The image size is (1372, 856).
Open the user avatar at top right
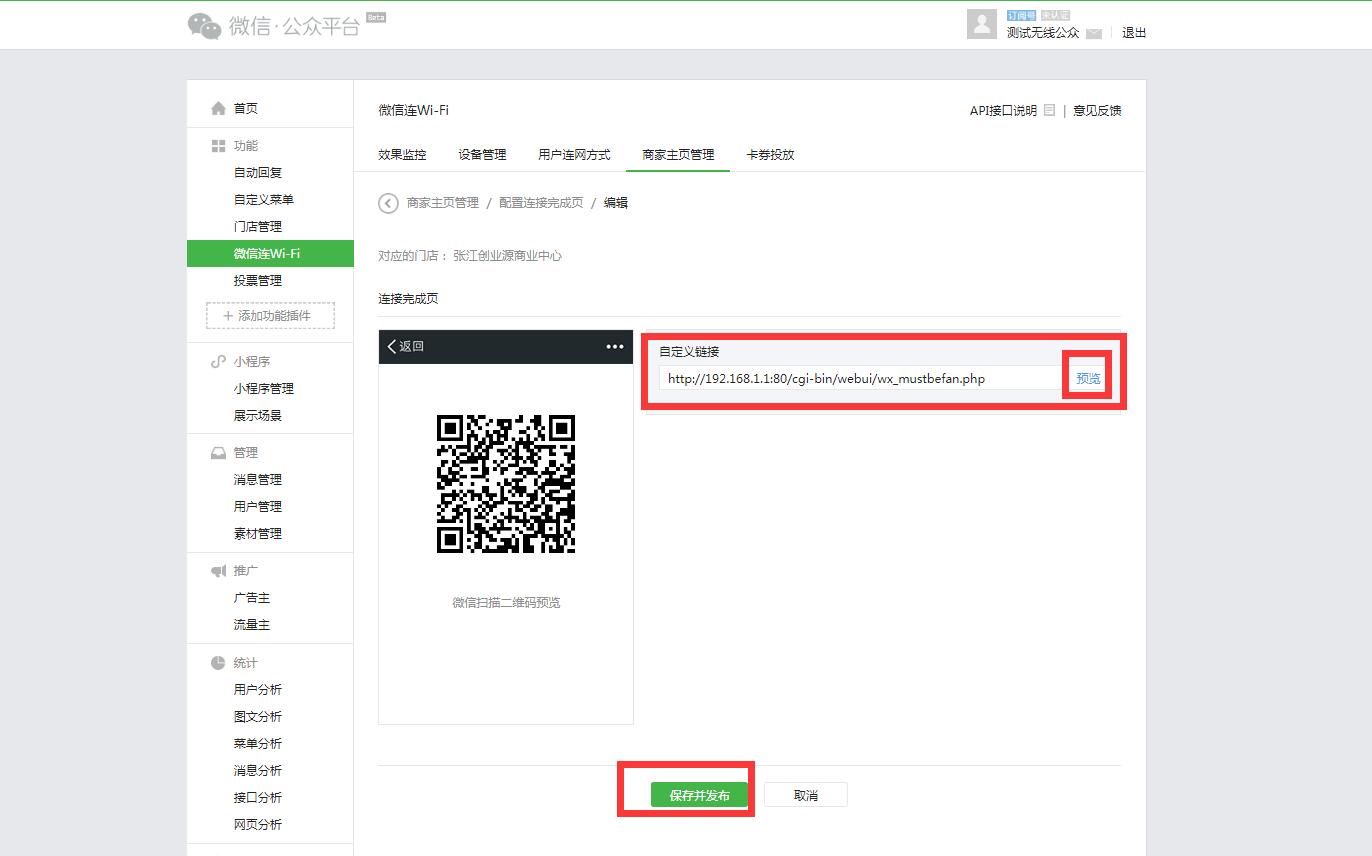click(982, 25)
